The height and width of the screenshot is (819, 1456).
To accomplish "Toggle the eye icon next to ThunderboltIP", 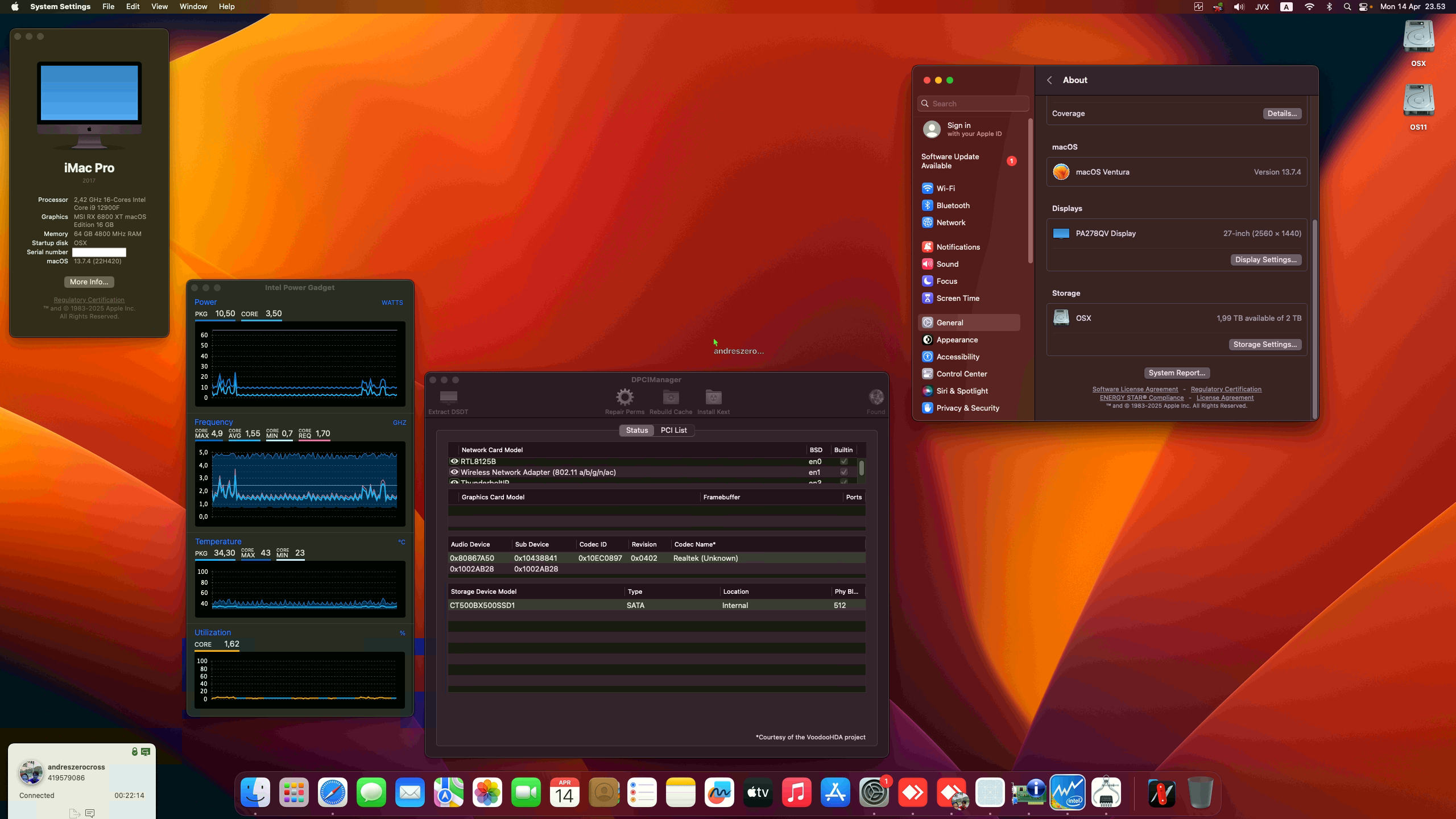I will tap(454, 482).
